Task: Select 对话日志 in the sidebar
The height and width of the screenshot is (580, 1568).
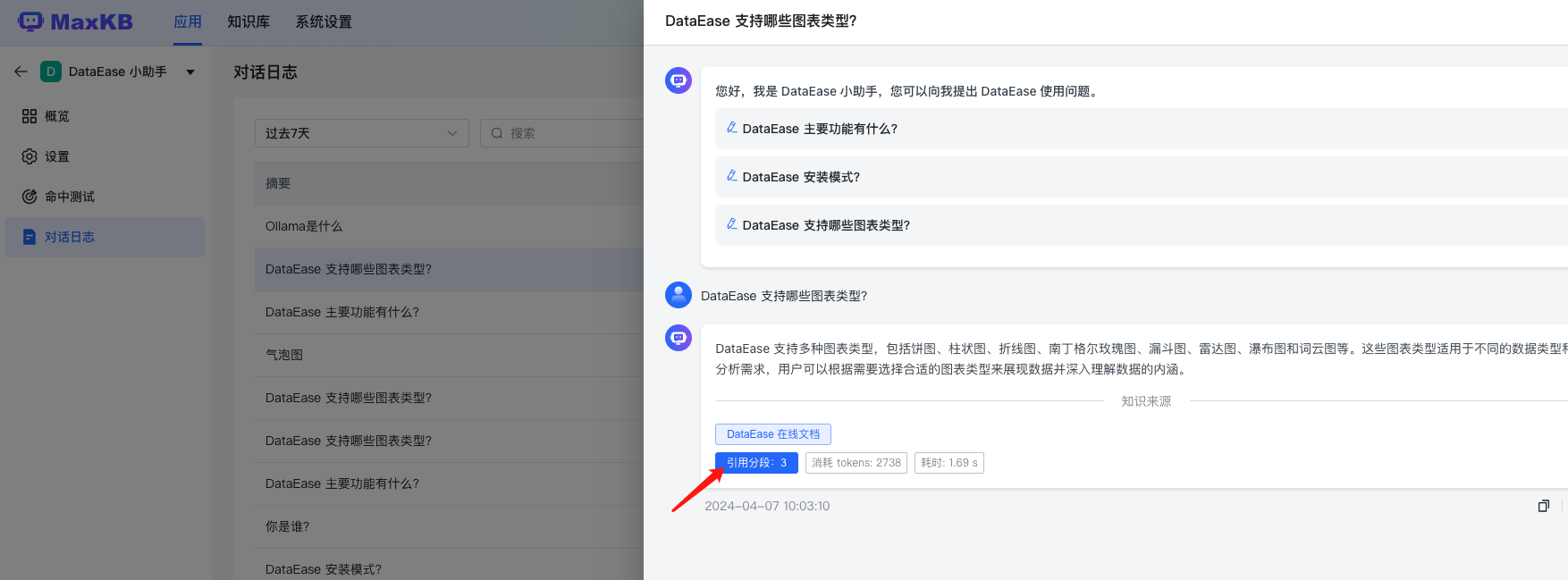Action: click(x=105, y=237)
